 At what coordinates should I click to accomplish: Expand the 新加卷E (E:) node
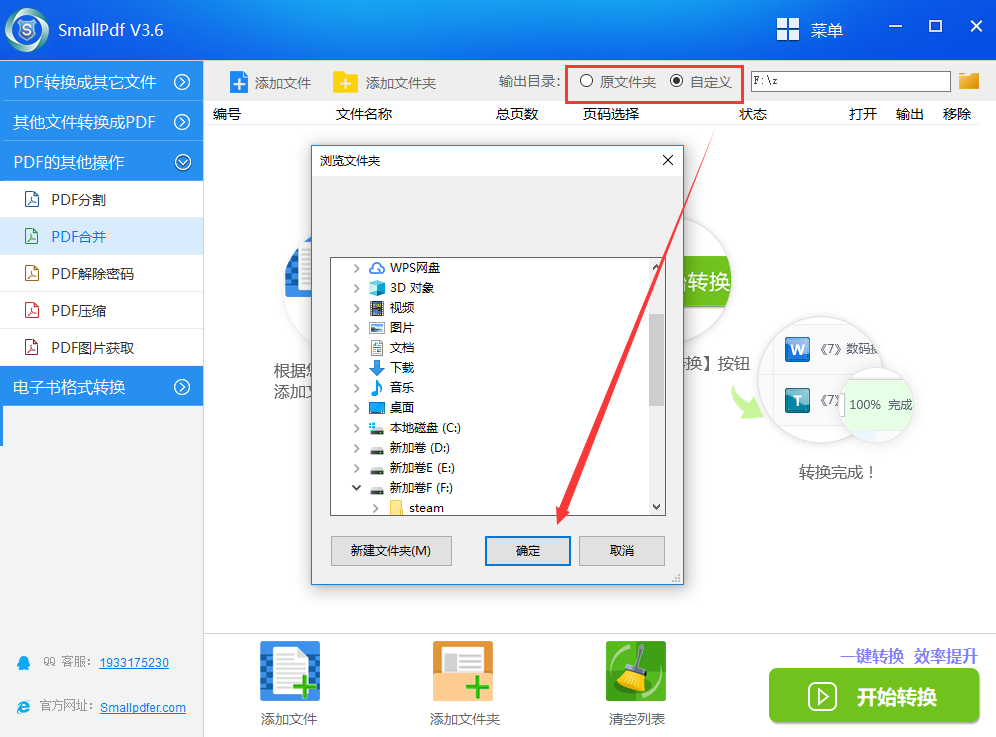point(356,468)
